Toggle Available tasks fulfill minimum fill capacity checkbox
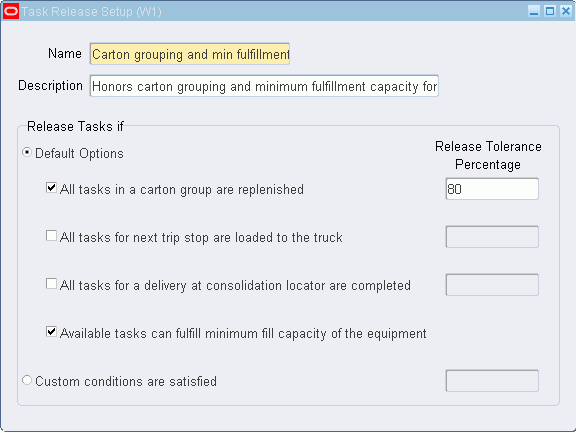576x433 pixels. click(x=51, y=332)
